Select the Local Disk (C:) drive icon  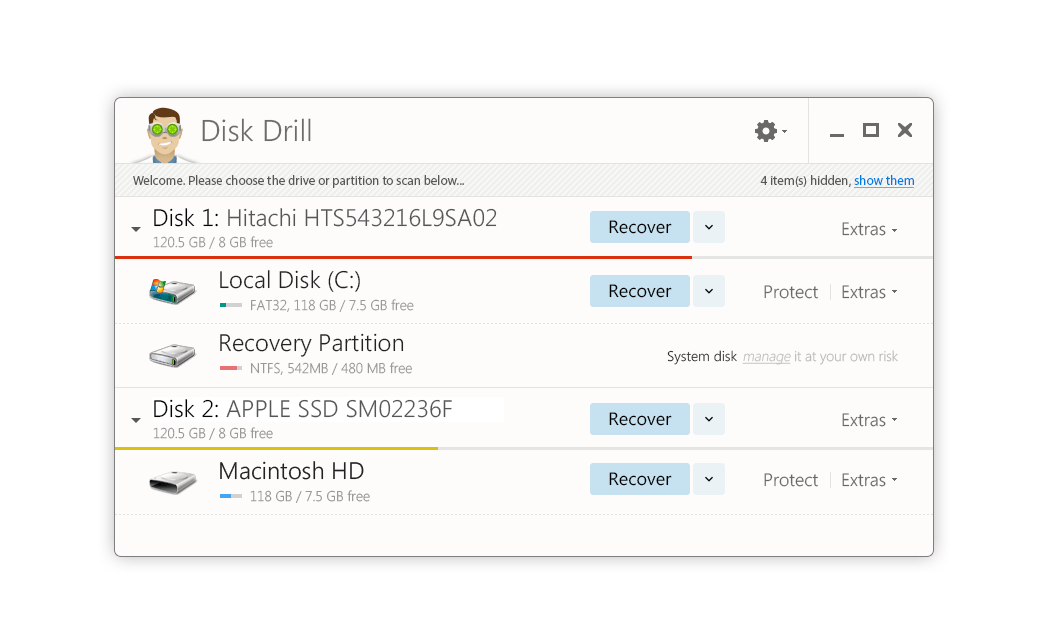[172, 291]
